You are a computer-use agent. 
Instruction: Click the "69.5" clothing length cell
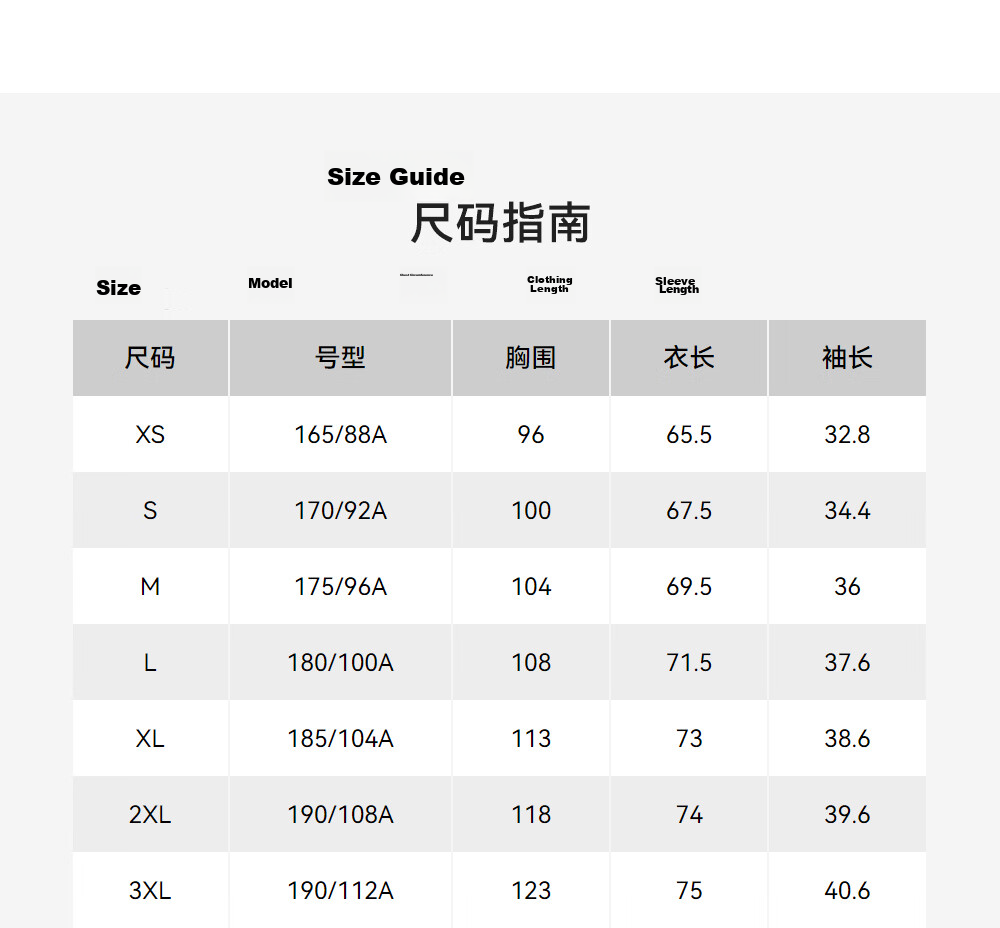689,586
